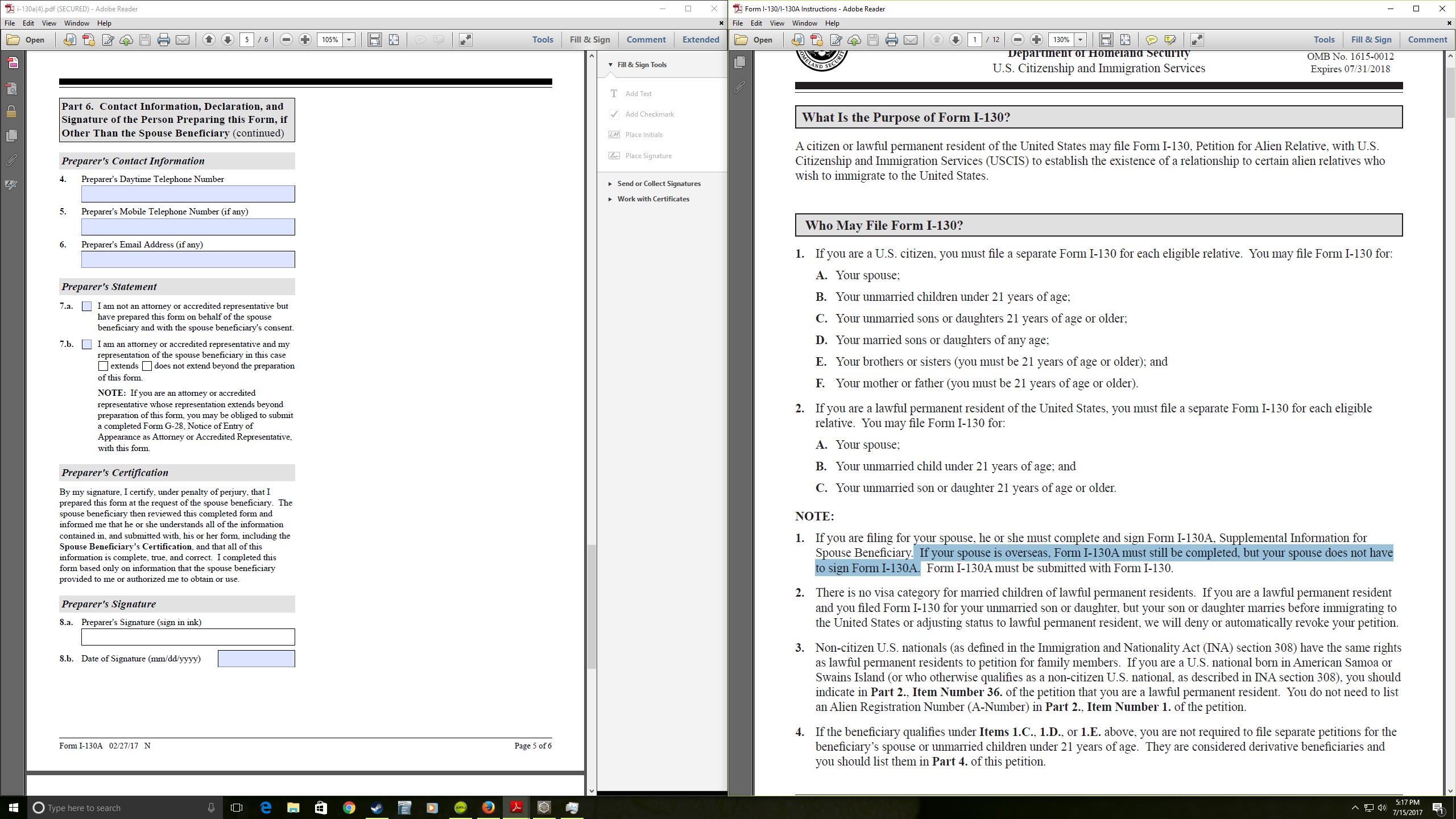The image size is (1456, 819).
Task: Click the vertical scrollbar thumb of the i-130a document
Action: [591, 606]
